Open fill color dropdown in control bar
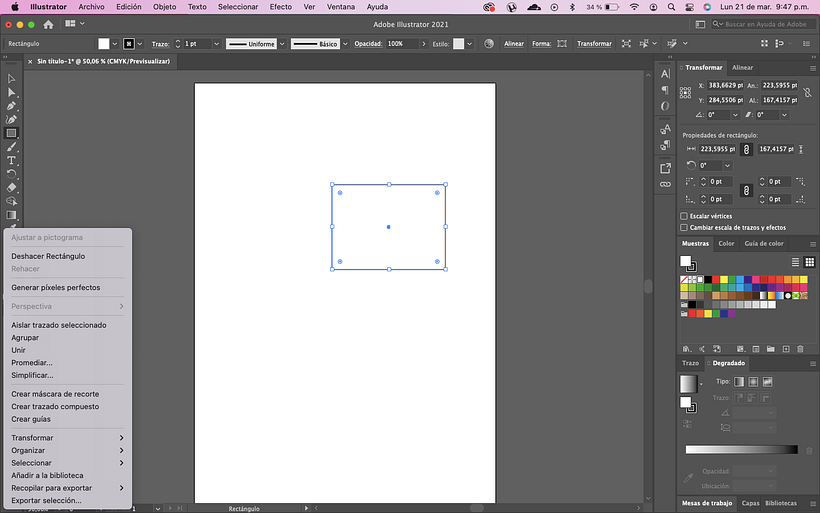Screen dimensions: 820x513 coord(115,44)
